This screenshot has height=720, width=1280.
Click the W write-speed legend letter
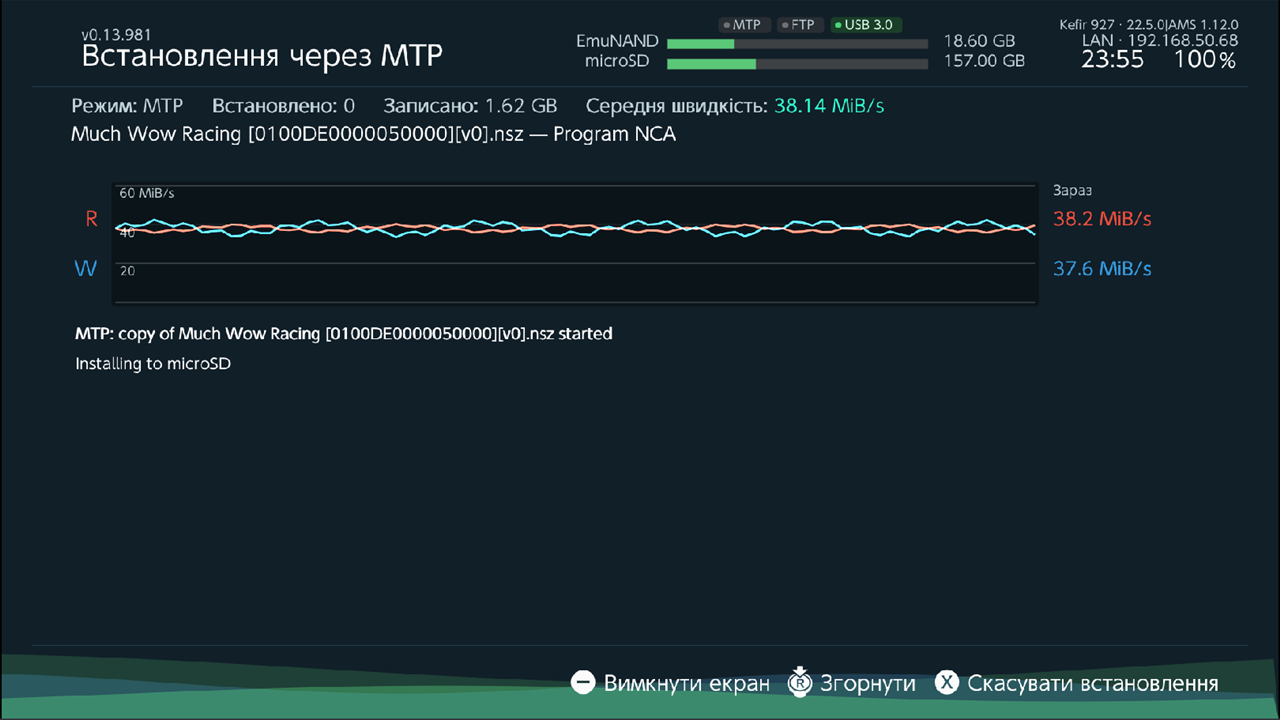86,269
